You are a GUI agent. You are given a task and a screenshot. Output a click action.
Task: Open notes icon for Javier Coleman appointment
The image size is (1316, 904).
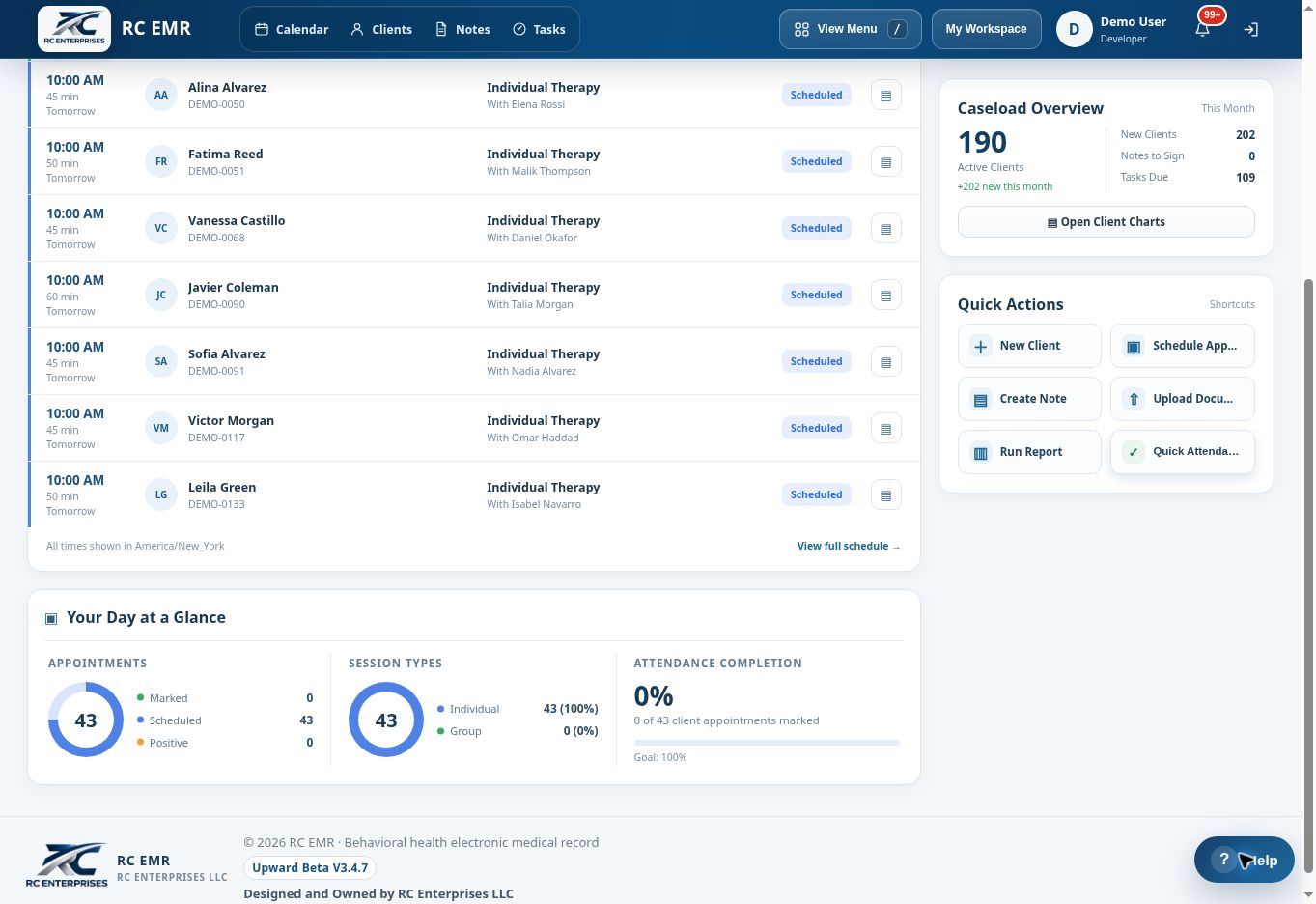point(885,295)
